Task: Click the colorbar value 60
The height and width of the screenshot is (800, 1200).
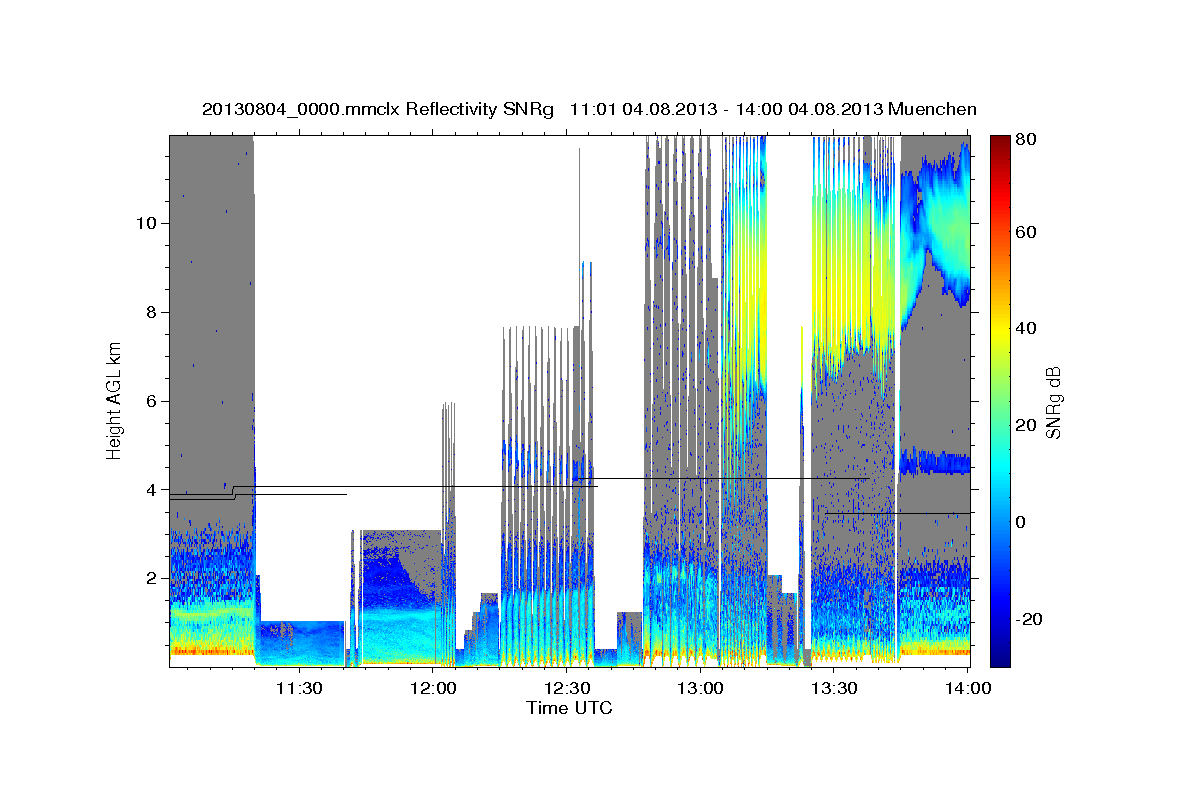Action: click(x=1026, y=232)
